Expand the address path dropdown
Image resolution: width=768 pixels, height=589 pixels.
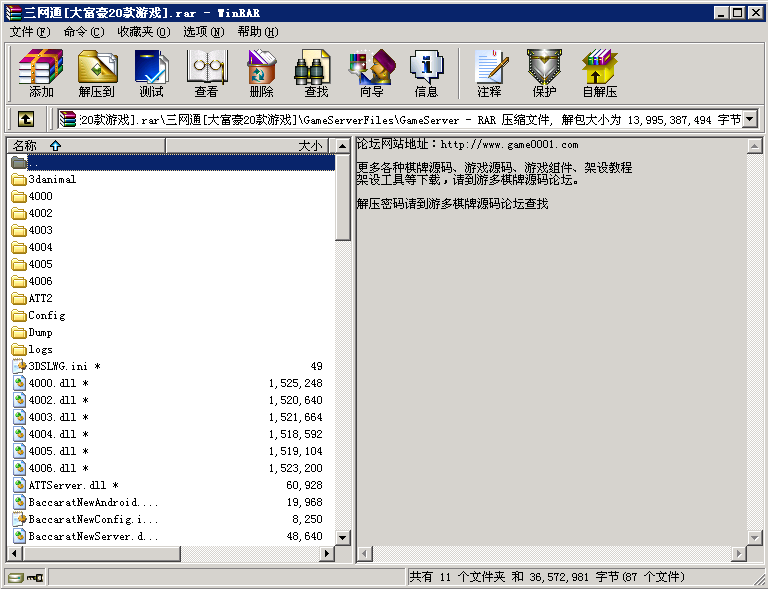(749, 119)
